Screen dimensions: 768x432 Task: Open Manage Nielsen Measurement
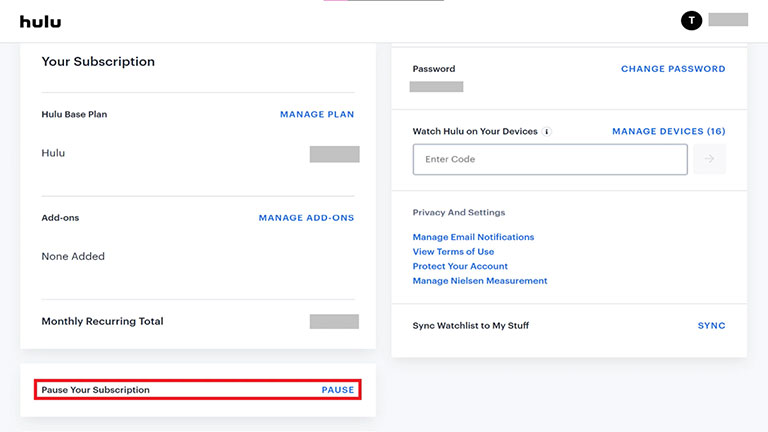click(480, 281)
